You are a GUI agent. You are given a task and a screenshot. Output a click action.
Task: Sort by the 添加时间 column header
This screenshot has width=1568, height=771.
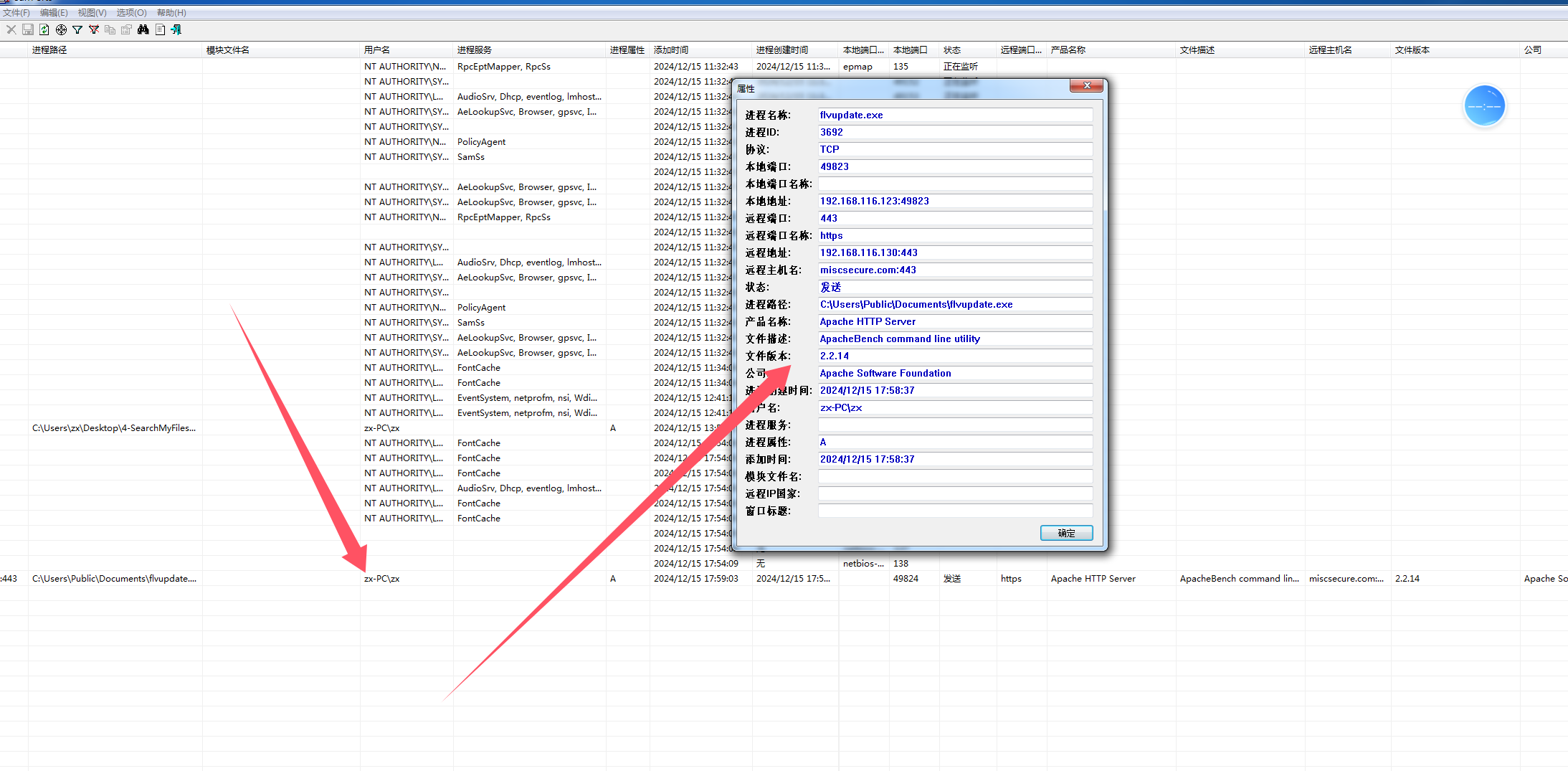pyautogui.click(x=701, y=49)
